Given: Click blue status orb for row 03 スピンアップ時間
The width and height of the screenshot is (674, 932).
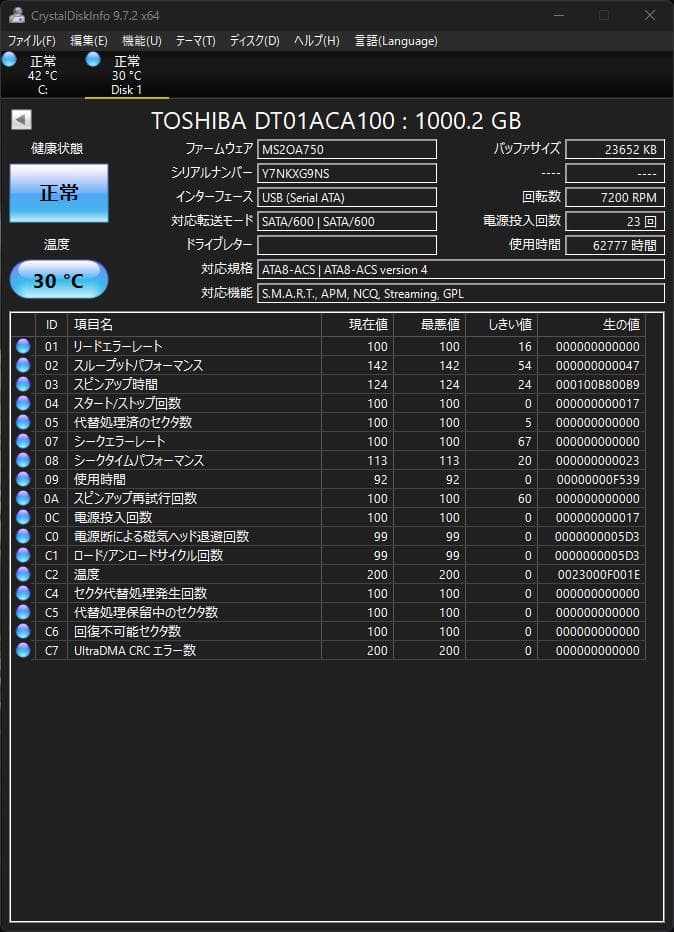Looking at the screenshot, I should (23, 384).
